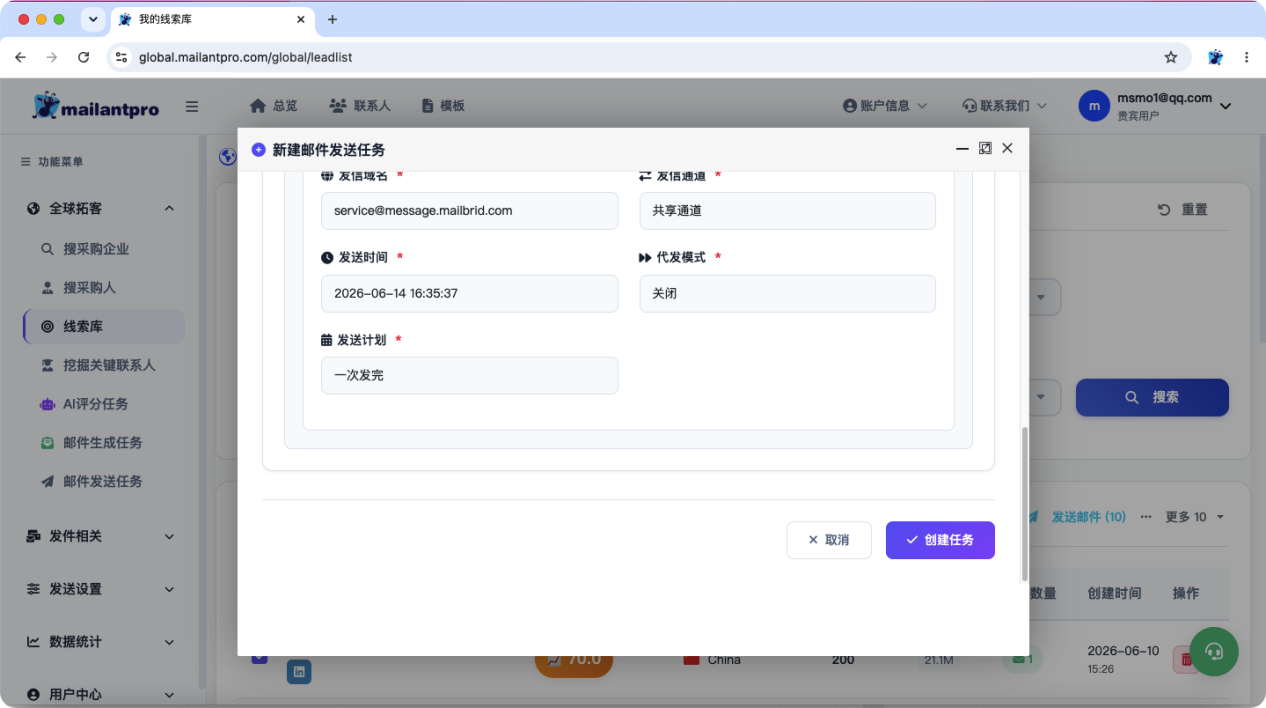This screenshot has height=708, width=1266.
Task: Click 取消 to cancel the task
Action: [829, 540]
